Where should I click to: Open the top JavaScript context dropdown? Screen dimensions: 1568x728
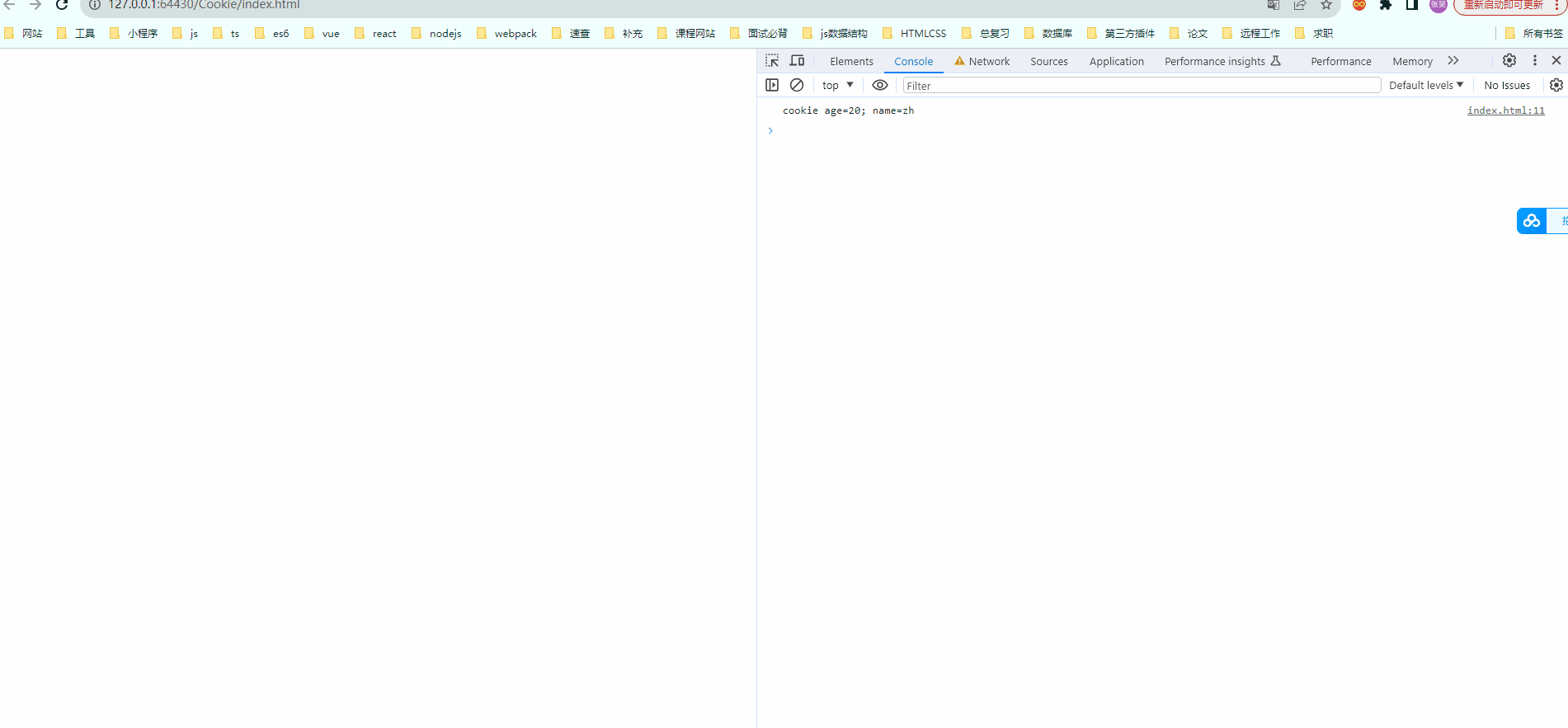click(838, 85)
